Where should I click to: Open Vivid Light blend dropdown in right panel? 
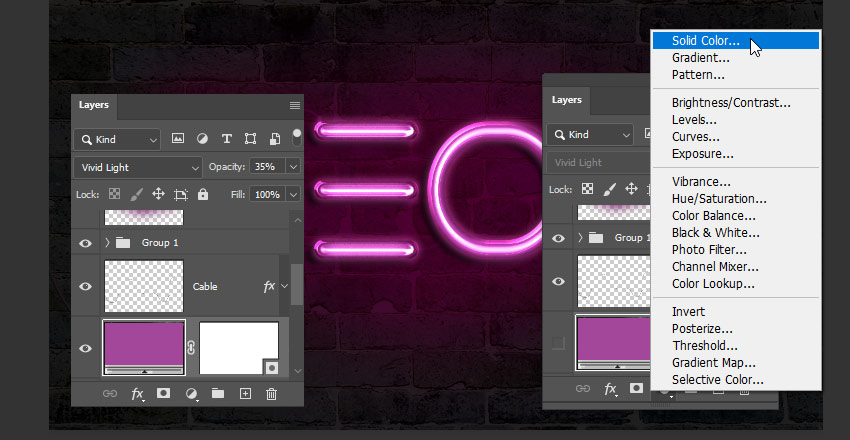click(x=599, y=163)
